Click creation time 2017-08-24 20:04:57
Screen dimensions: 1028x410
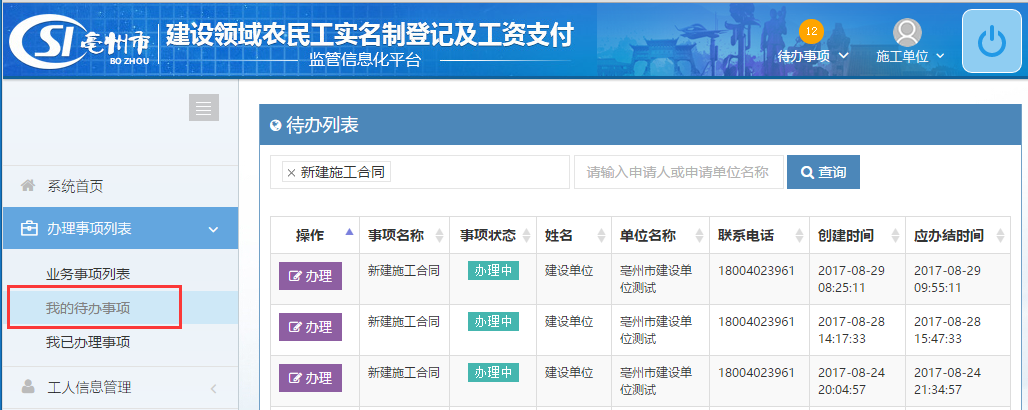pos(852,381)
